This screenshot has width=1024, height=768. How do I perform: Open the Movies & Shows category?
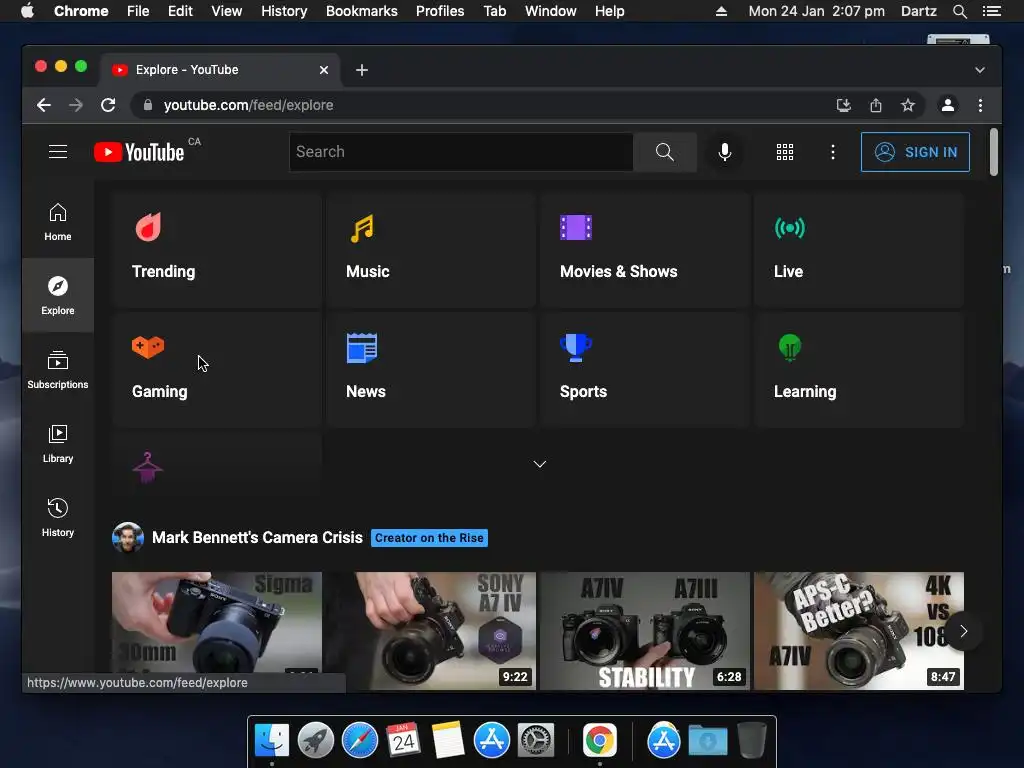[x=645, y=249]
